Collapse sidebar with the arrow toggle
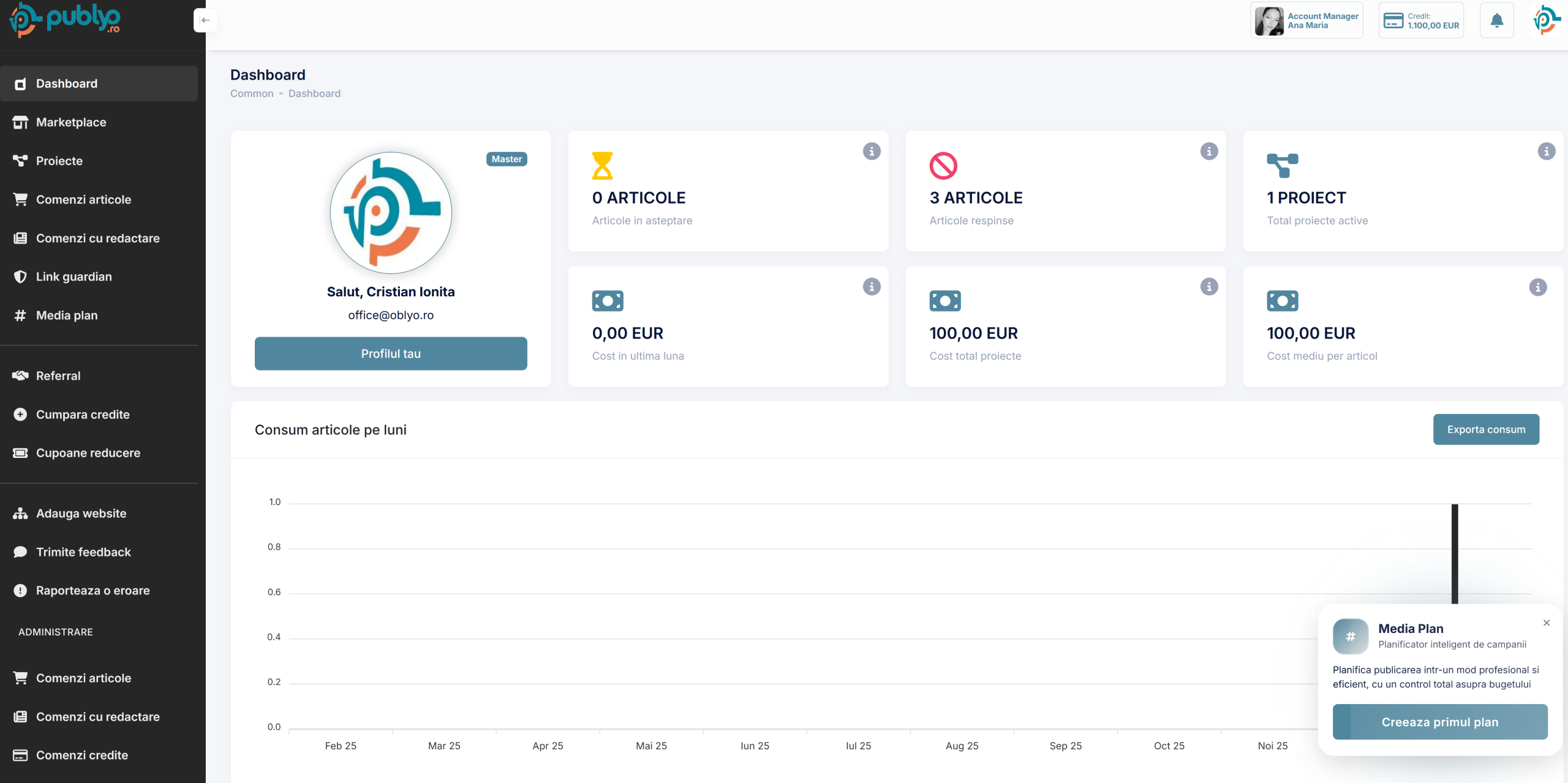This screenshot has width=1568, height=783. point(205,20)
